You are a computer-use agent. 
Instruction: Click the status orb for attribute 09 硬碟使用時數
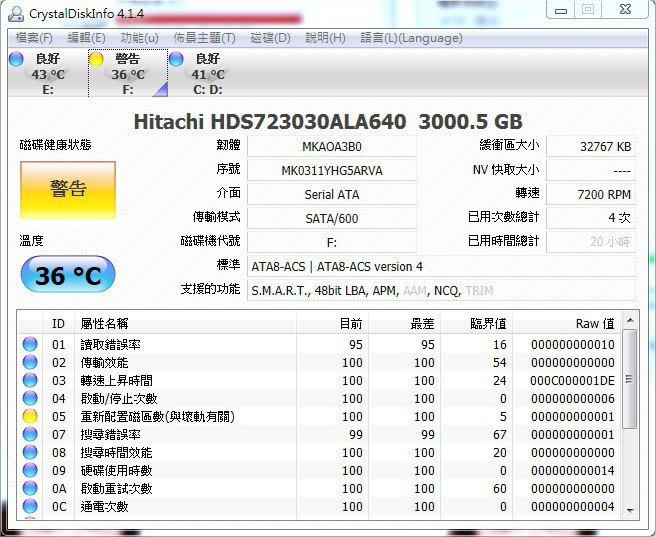click(x=30, y=470)
